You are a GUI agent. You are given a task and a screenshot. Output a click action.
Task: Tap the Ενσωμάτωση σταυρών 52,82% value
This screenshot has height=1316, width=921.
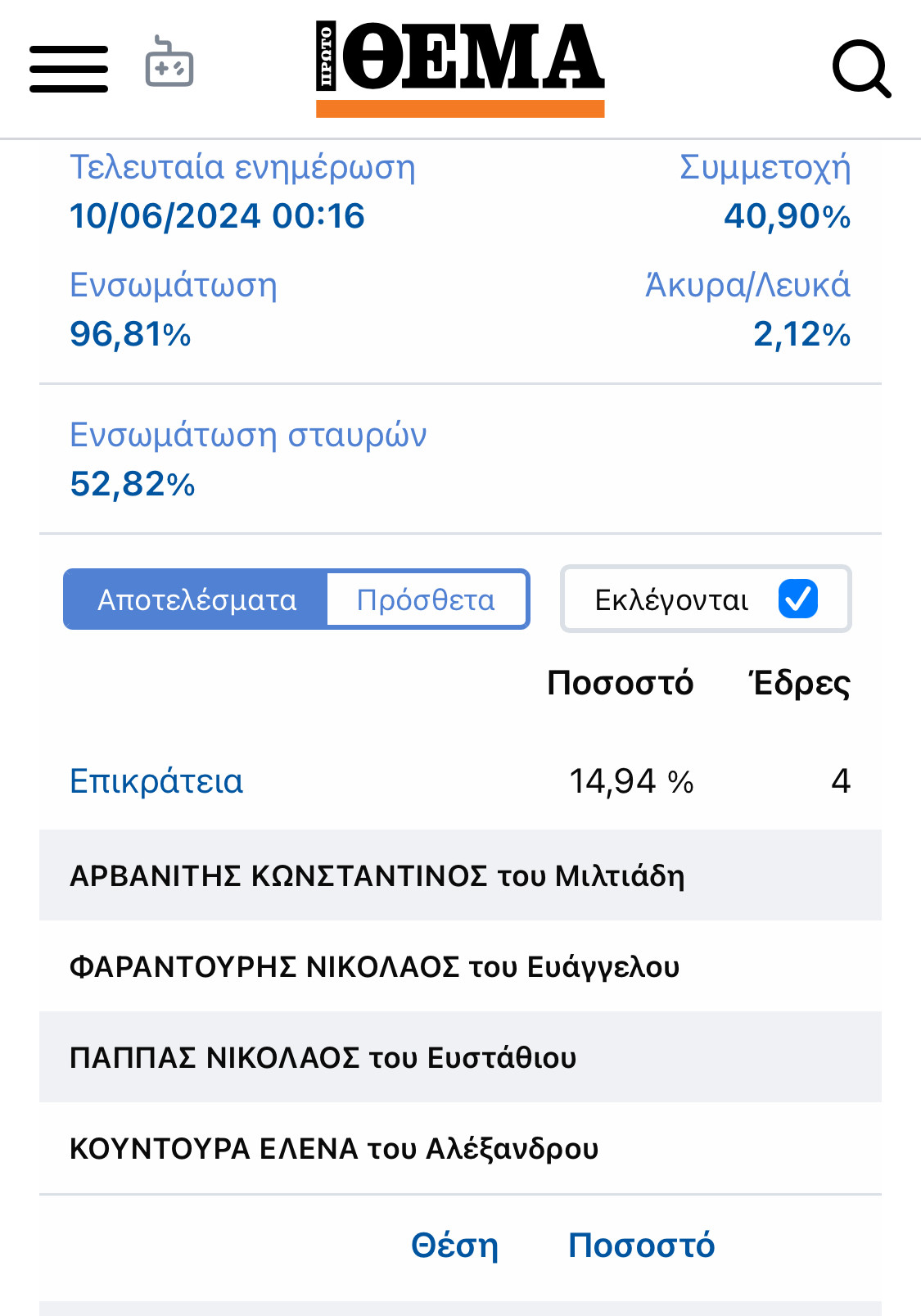click(x=133, y=484)
